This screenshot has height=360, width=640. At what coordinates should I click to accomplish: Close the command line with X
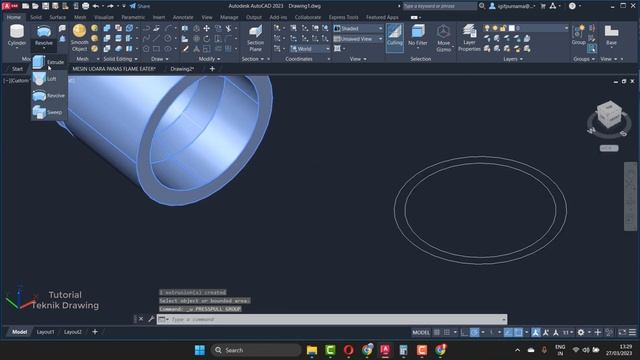point(141,319)
